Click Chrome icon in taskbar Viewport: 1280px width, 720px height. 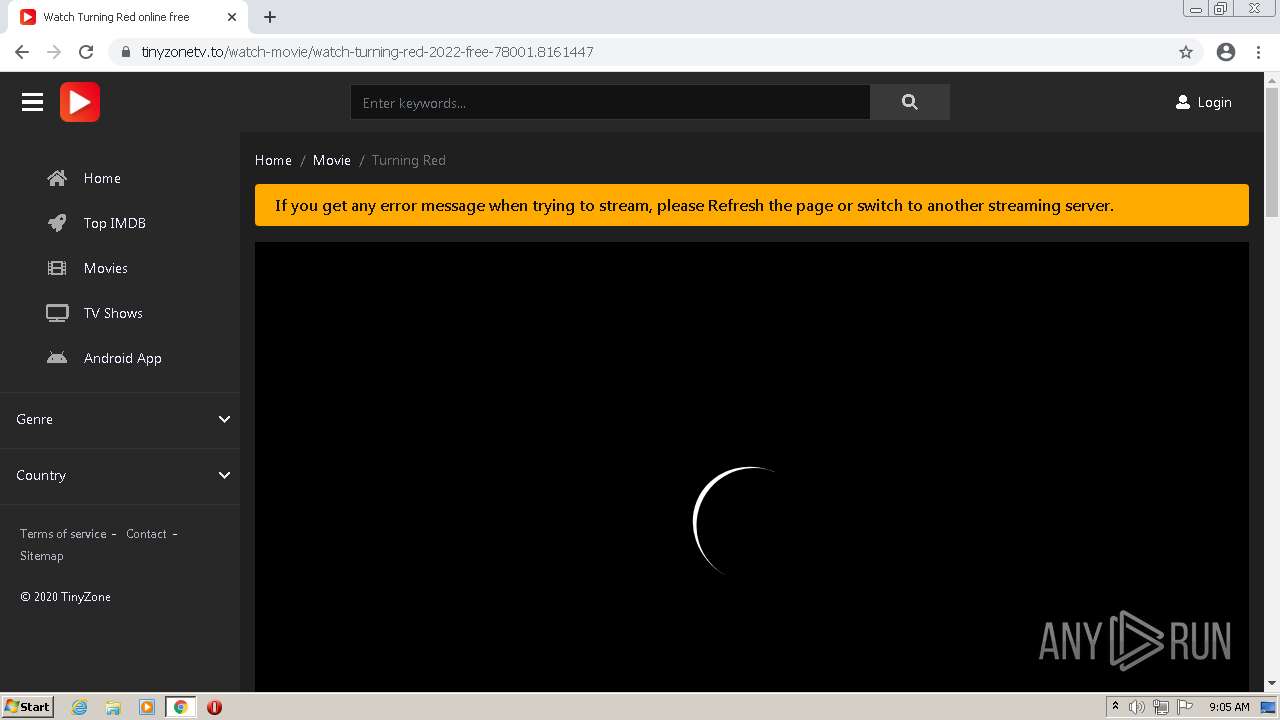point(181,707)
